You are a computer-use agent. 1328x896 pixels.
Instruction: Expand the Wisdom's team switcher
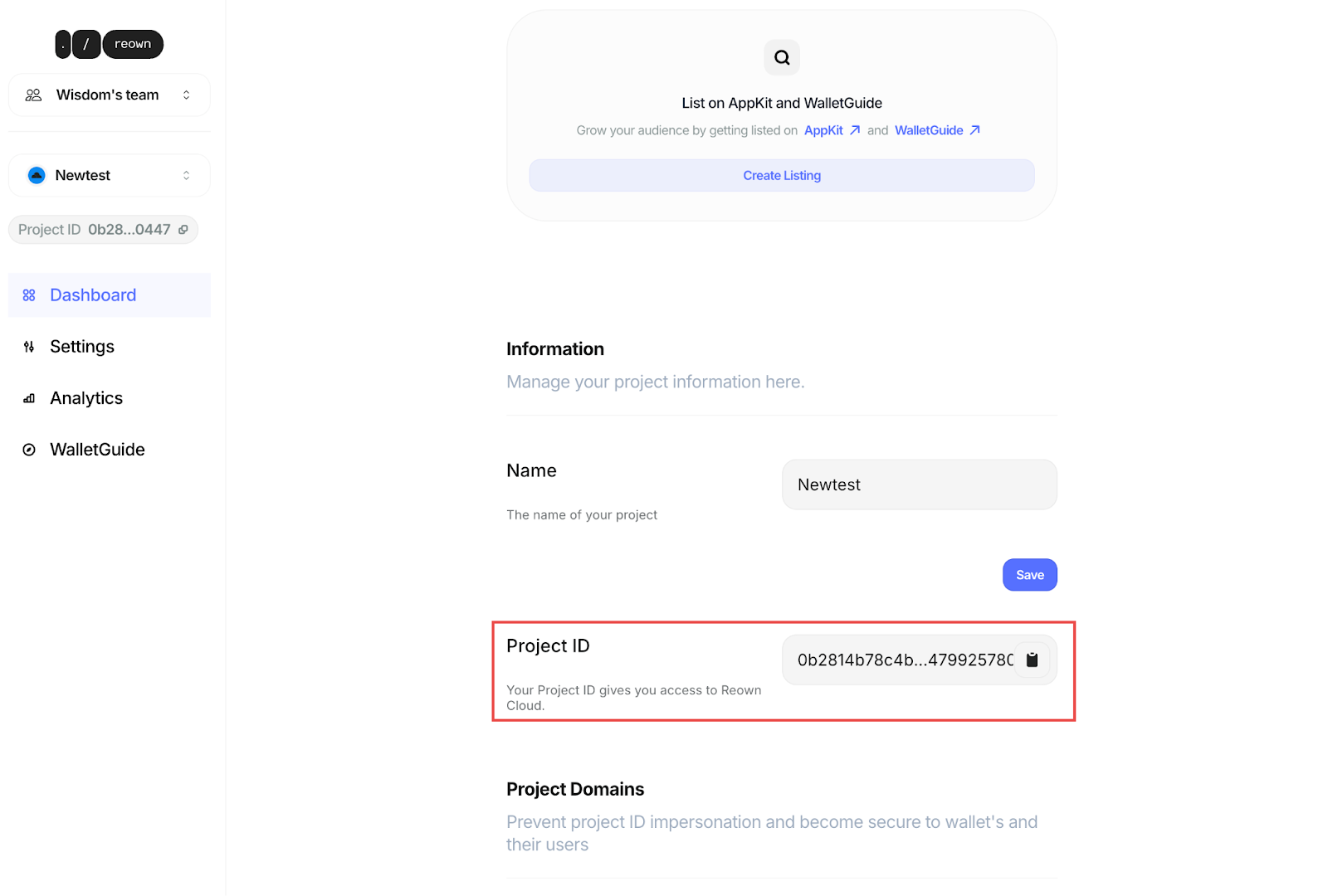coord(186,95)
